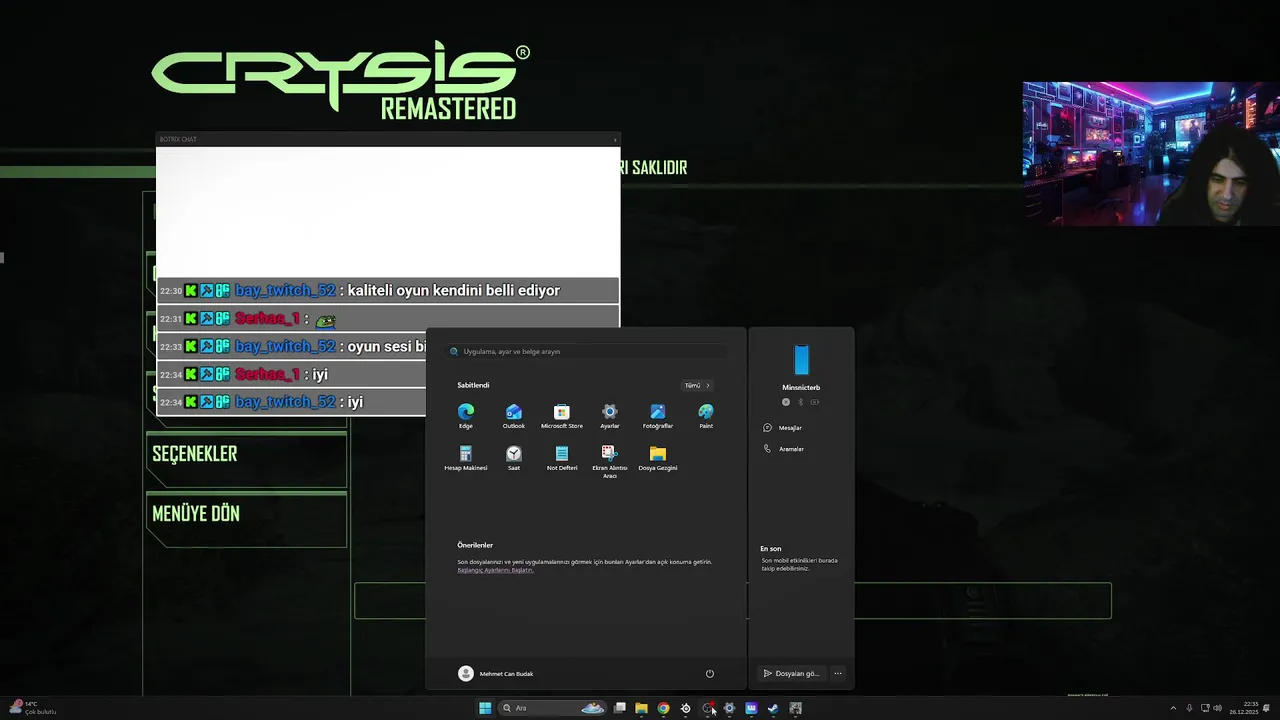Launch Fotoğraflar photos app
The image size is (1280, 720).
pos(658,416)
